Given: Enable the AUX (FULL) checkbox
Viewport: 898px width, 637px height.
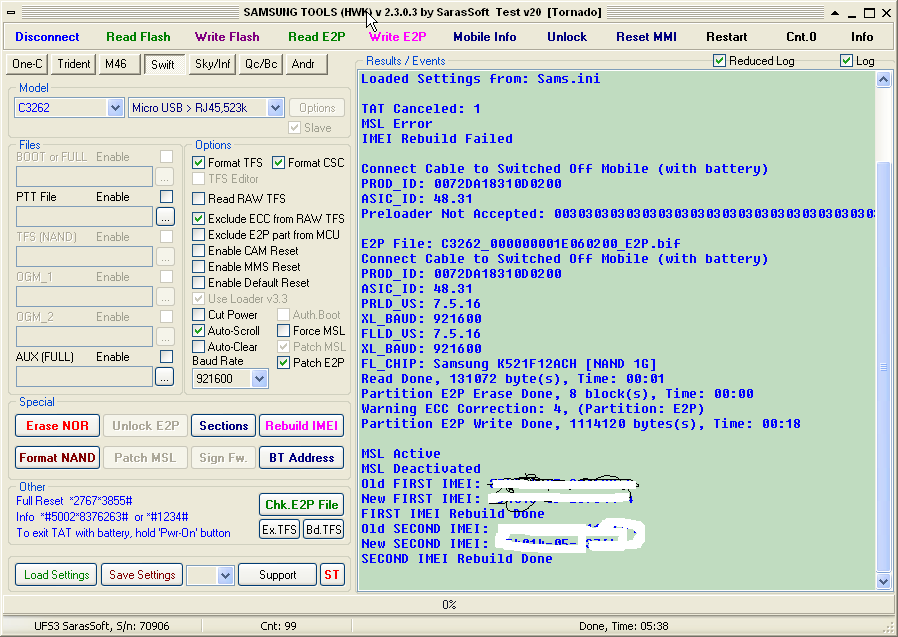Looking at the screenshot, I should 167,356.
